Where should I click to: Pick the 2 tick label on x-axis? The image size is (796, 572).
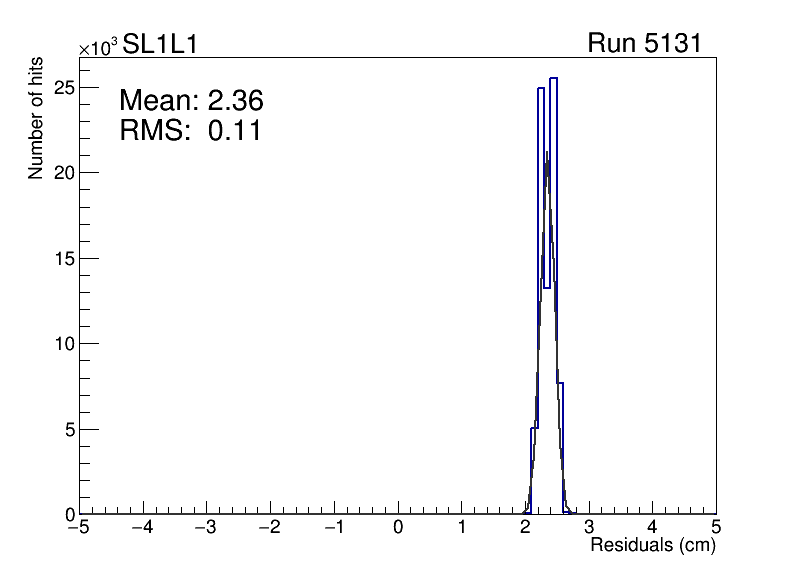(x=526, y=527)
